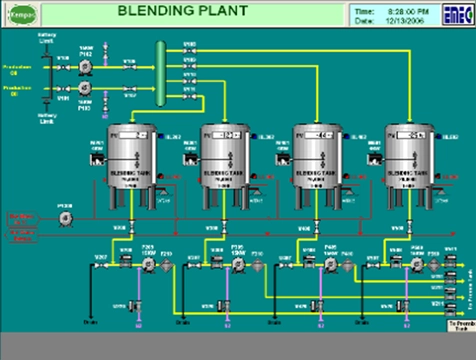Click the green vertical header vessel
This screenshot has width=476, height=360.
[x=161, y=74]
